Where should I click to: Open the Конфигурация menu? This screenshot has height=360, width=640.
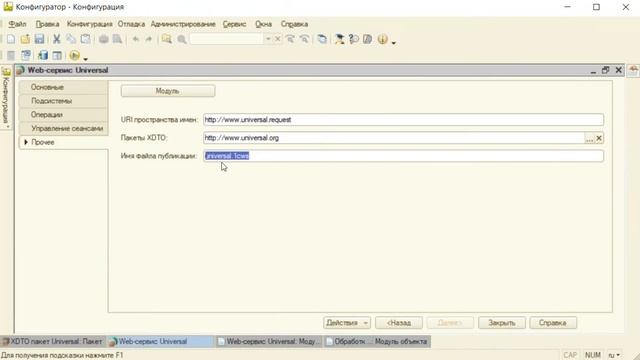pyautogui.click(x=89, y=24)
